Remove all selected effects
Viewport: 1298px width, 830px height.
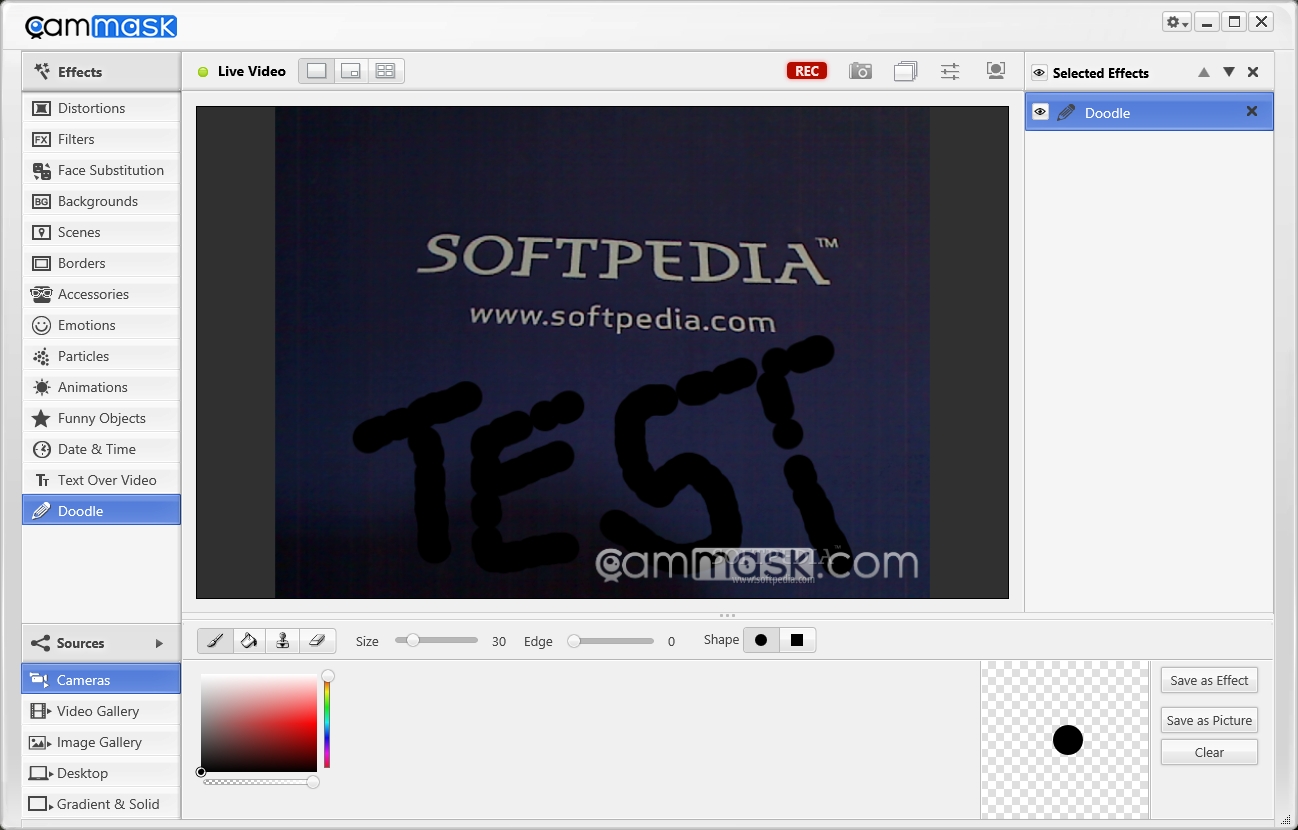pos(1253,72)
